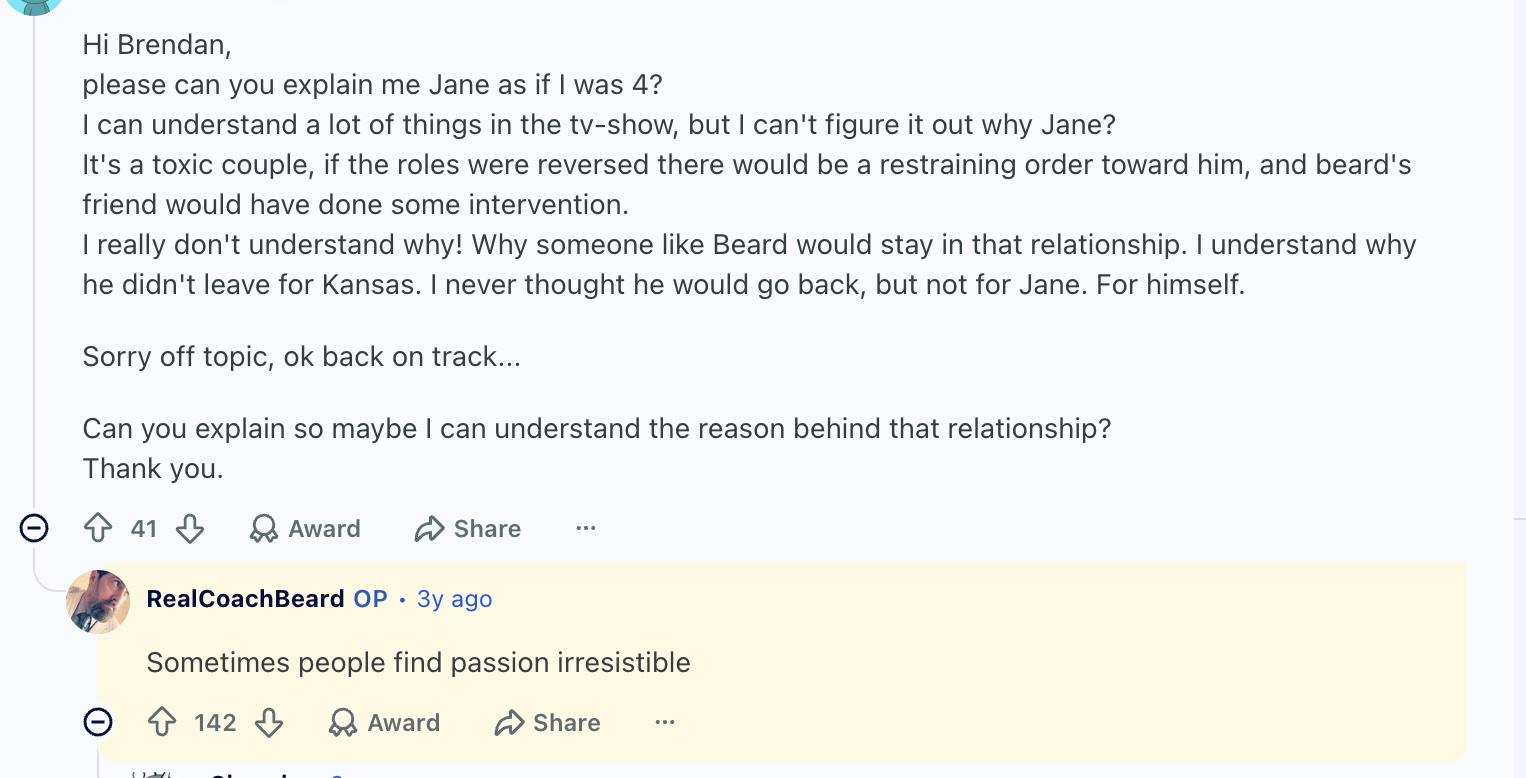Open more options on RealCoachBeard's reply
The width and height of the screenshot is (1526, 778).
pos(665,722)
